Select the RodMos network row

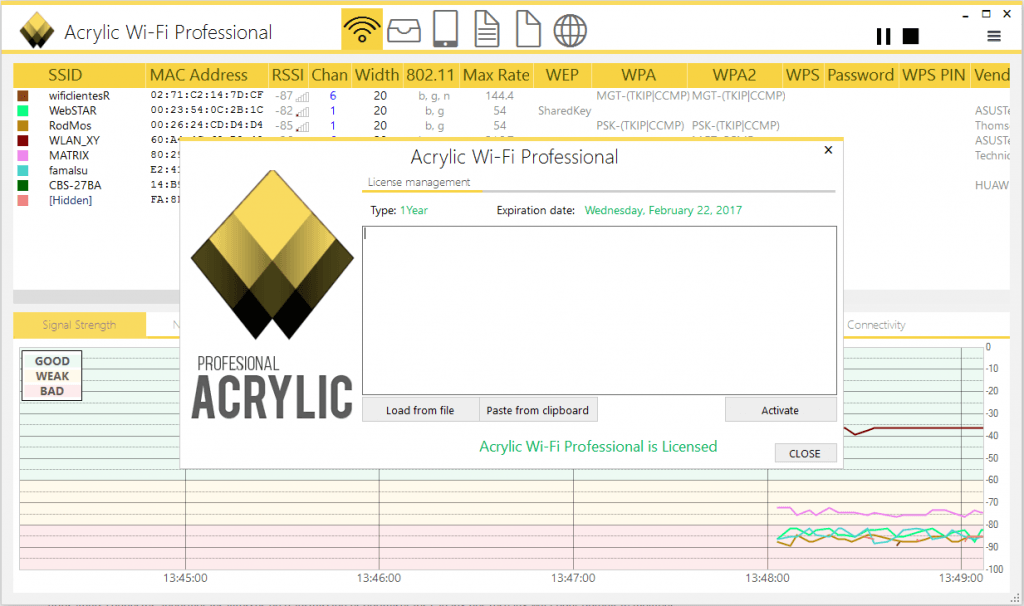pyautogui.click(x=511, y=126)
